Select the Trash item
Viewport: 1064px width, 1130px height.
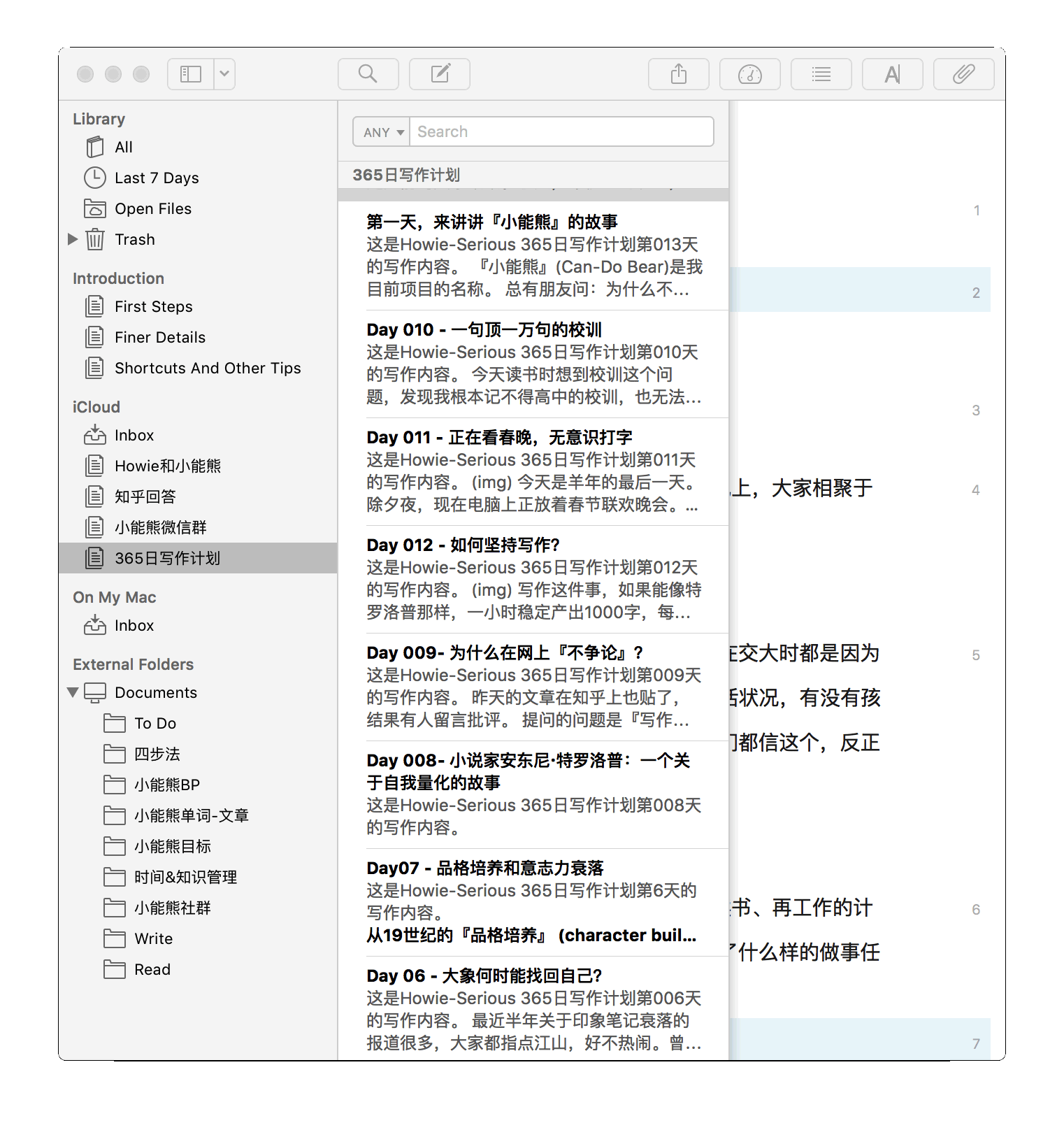[x=198, y=239]
